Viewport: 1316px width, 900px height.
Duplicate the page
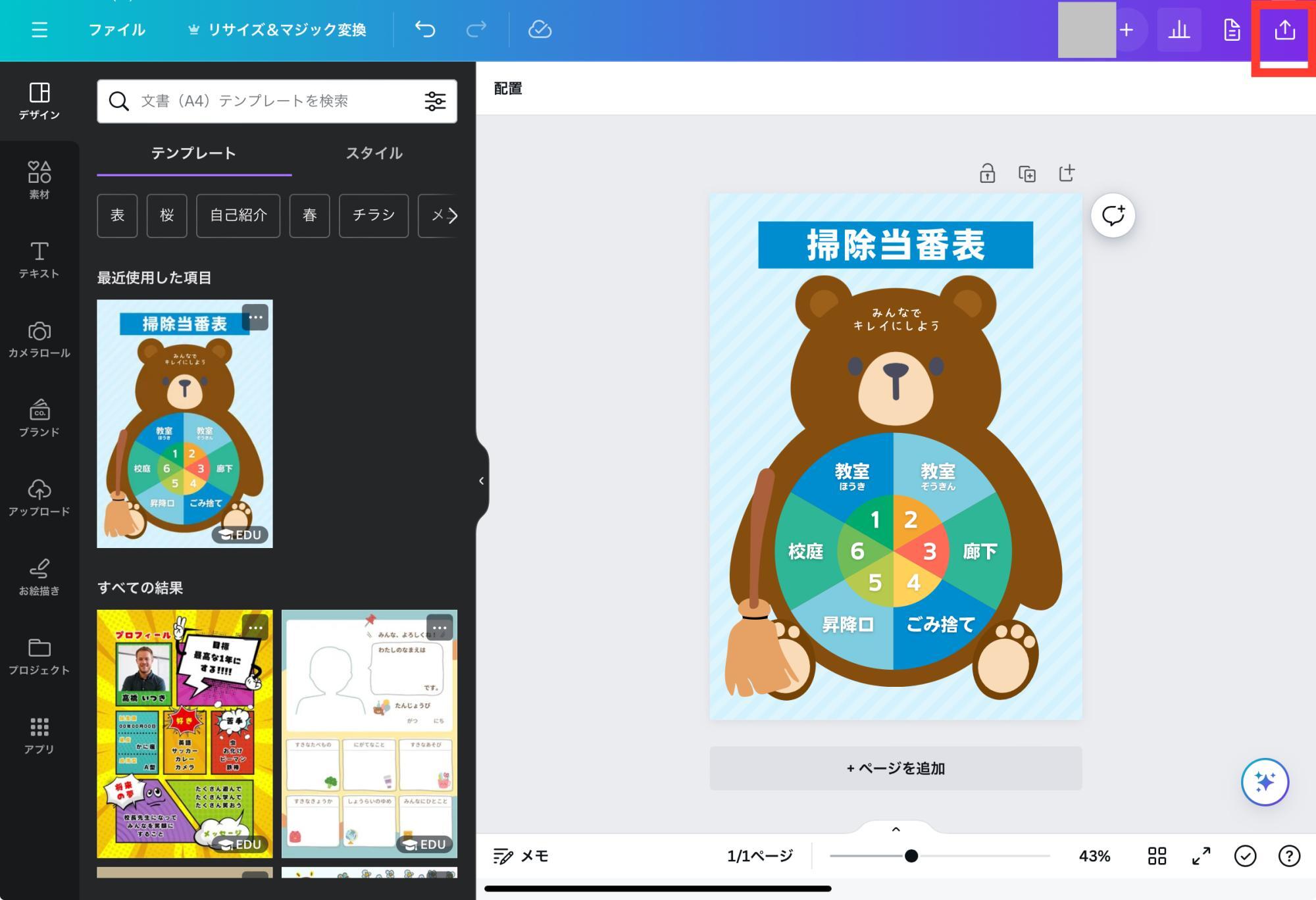(1027, 173)
